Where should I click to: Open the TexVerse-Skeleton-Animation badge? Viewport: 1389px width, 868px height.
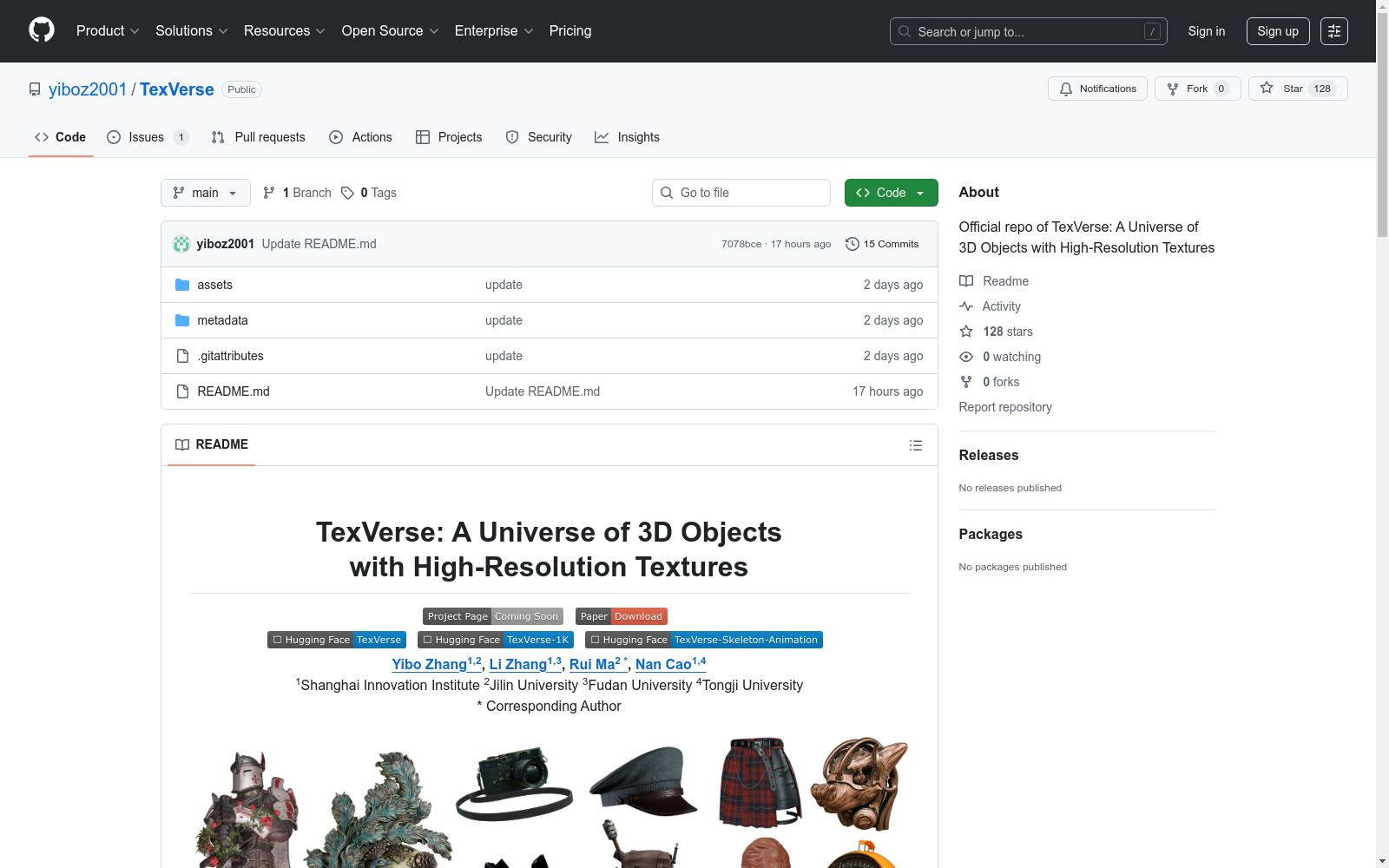(704, 640)
